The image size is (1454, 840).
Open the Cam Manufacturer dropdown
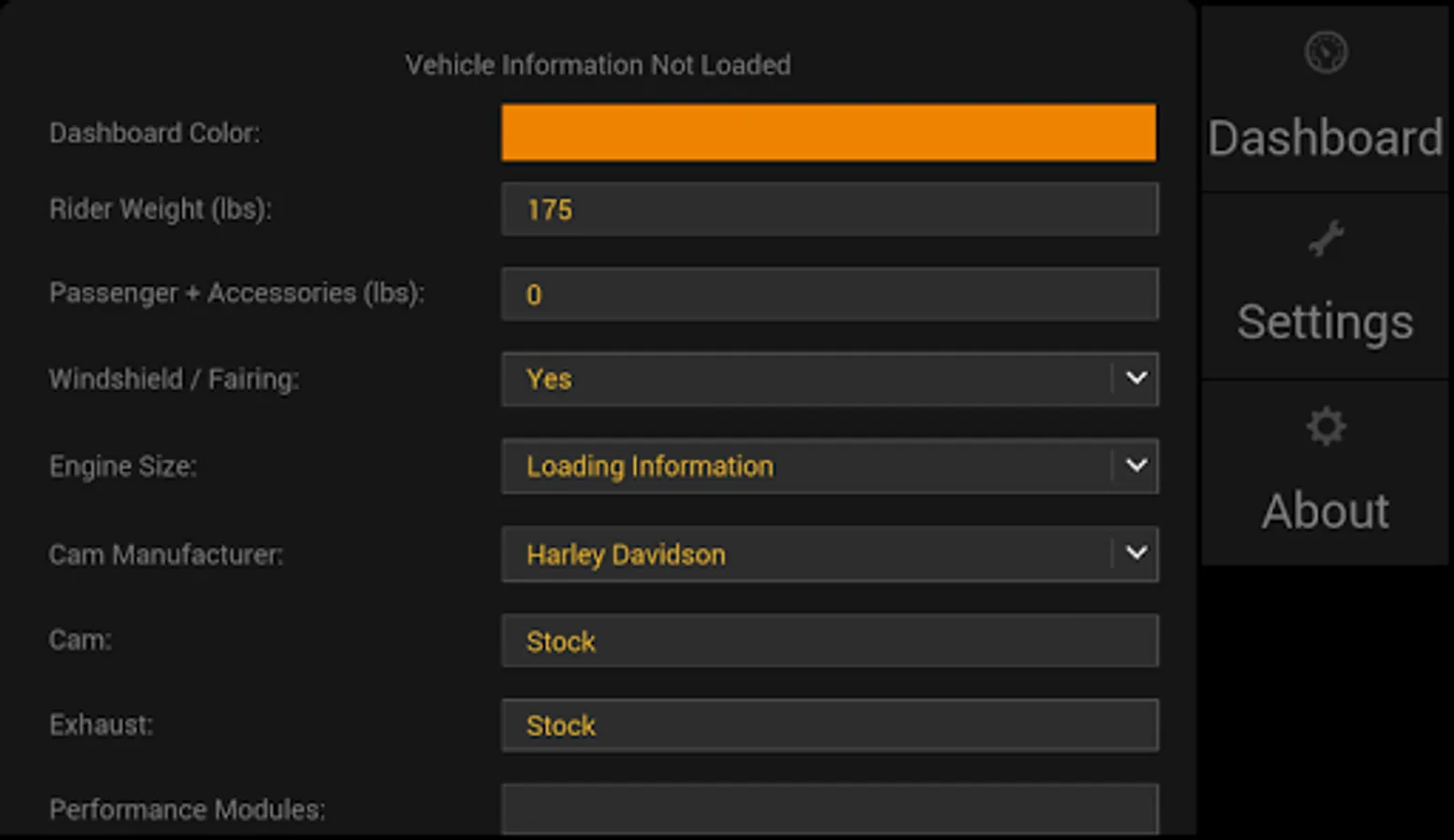803,554
